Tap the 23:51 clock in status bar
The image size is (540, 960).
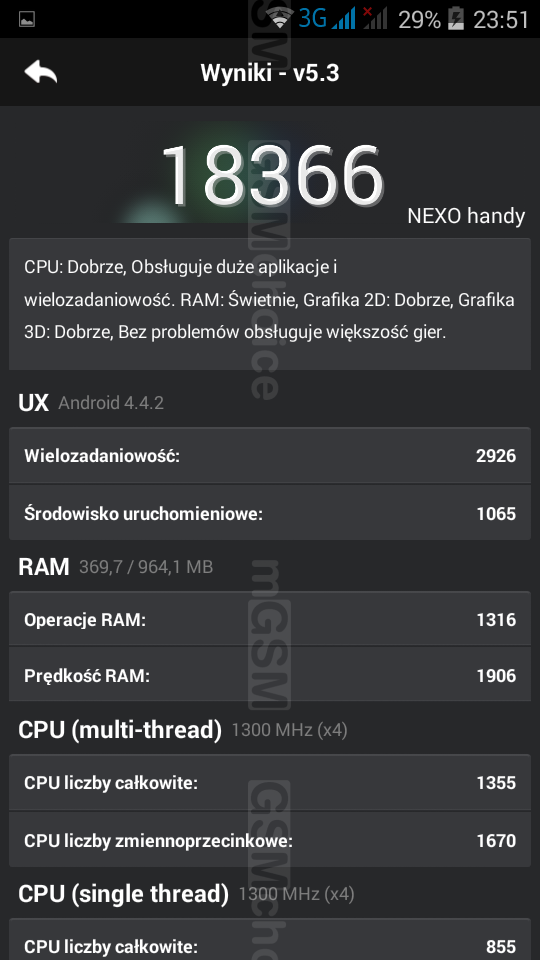pos(500,20)
